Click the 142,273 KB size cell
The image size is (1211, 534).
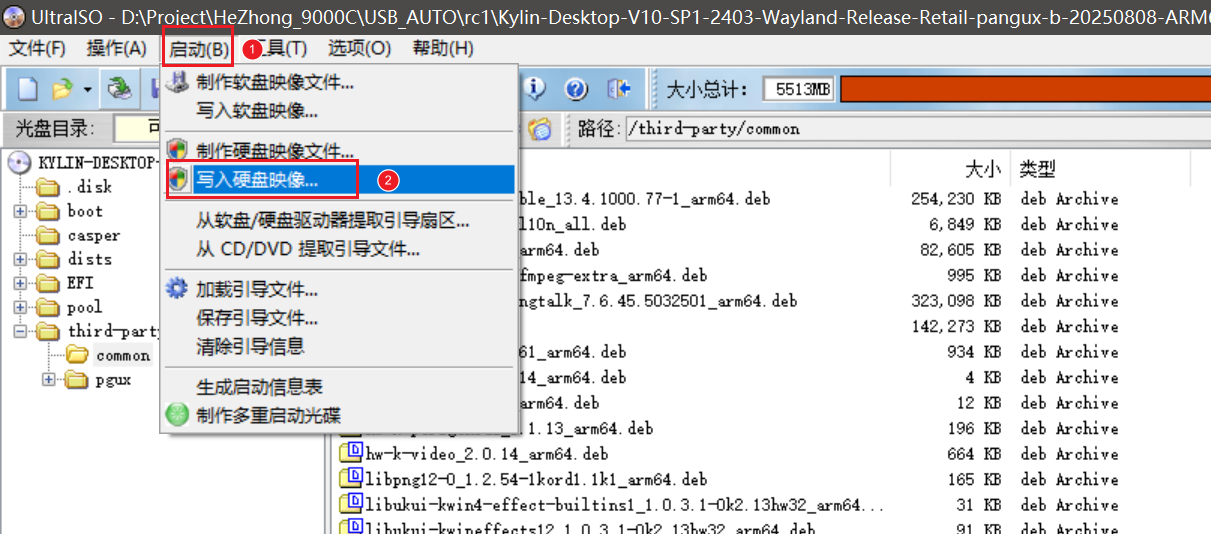[957, 327]
